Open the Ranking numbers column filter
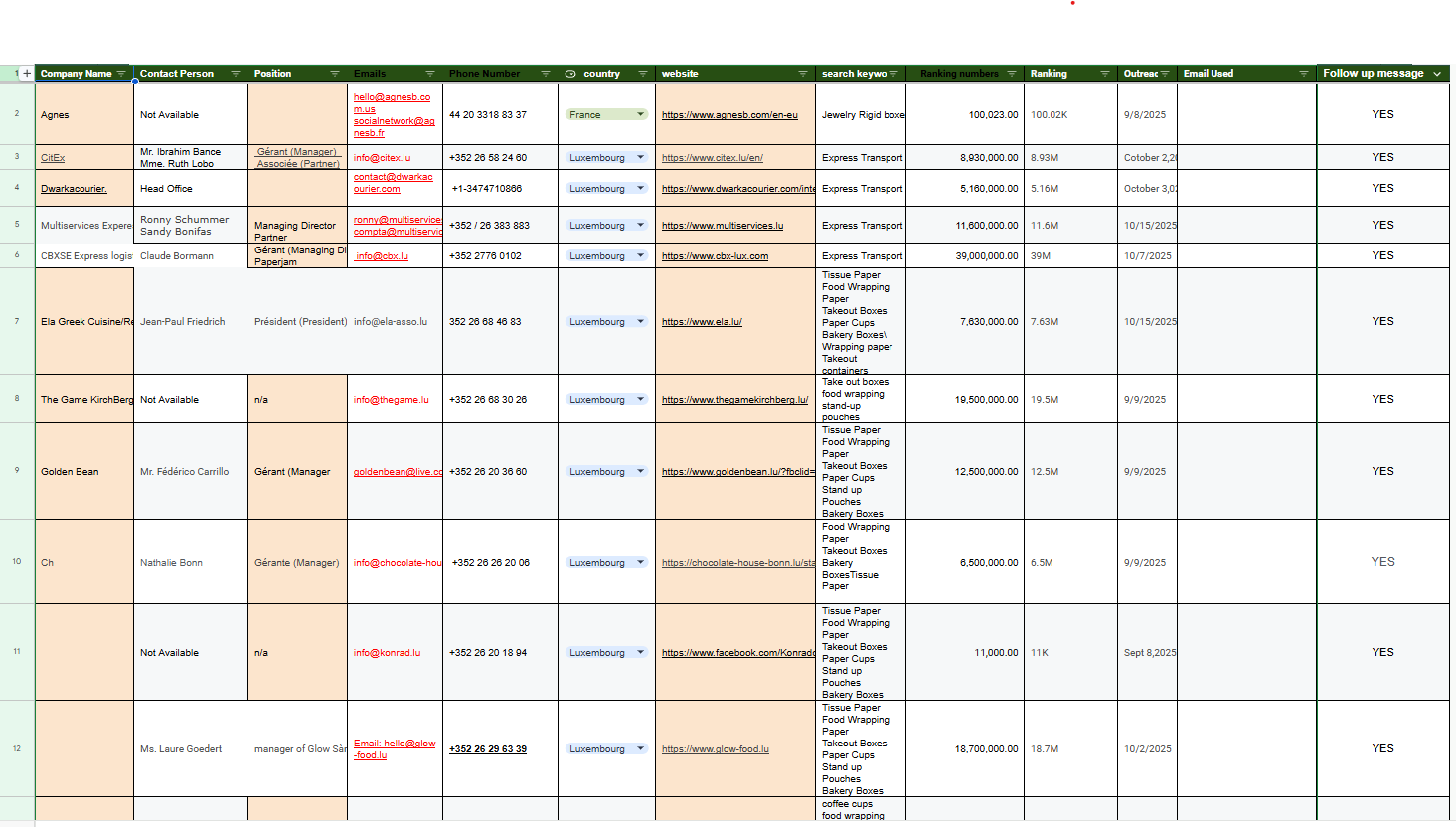 pos(1012,74)
